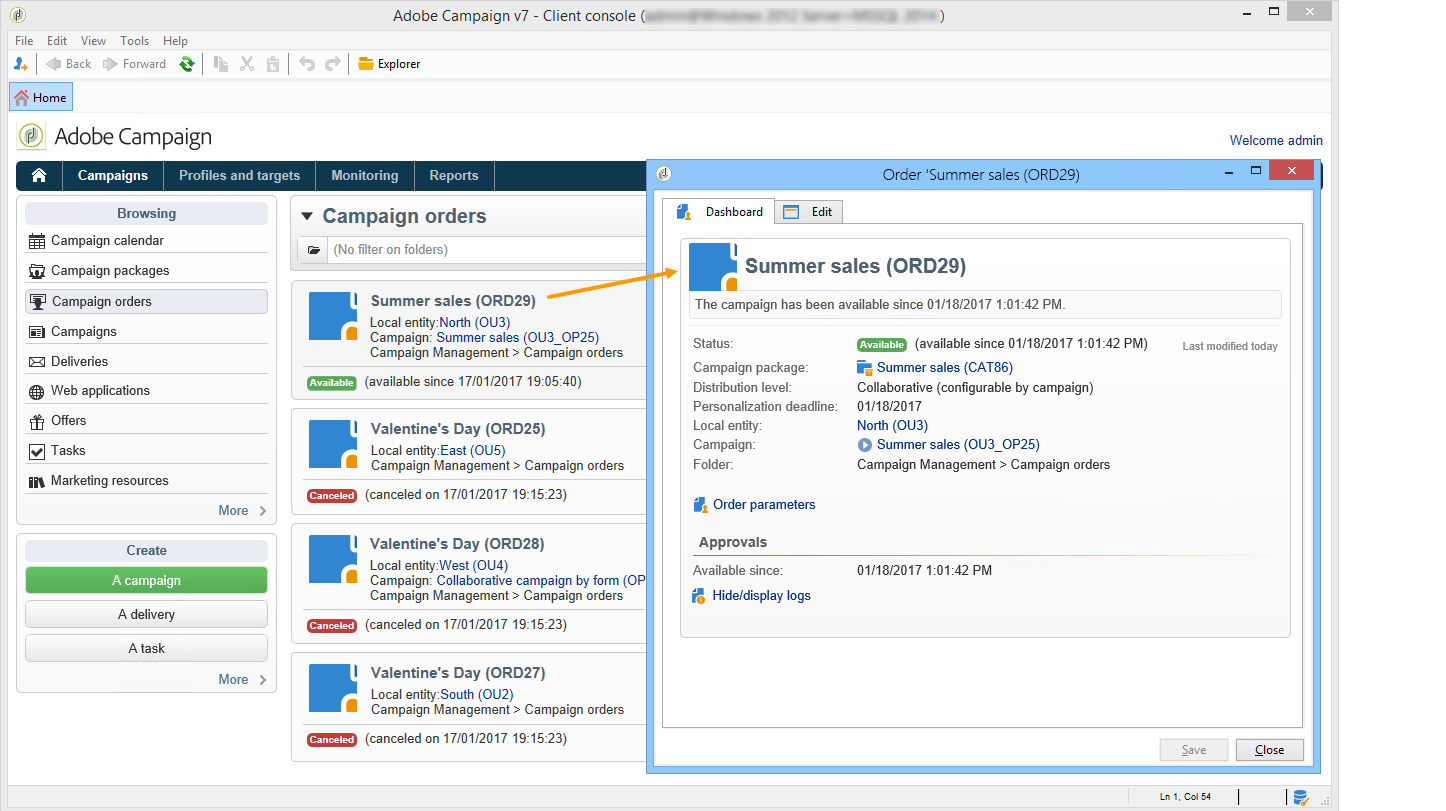Click the refresh icon in the toolbar
The image size is (1446, 811).
pos(187,64)
